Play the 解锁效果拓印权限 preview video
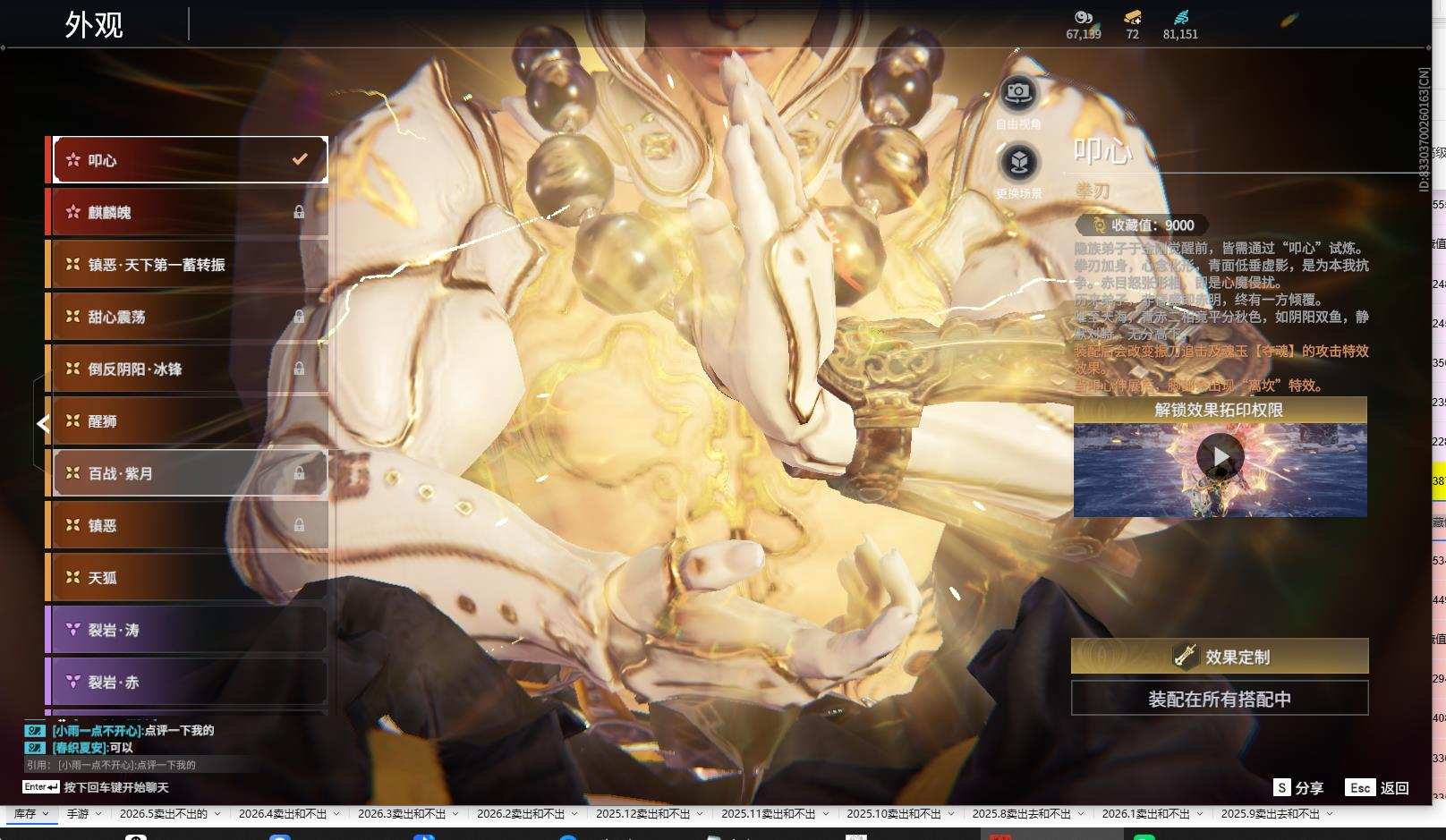Viewport: 1446px width, 840px height. [1221, 457]
